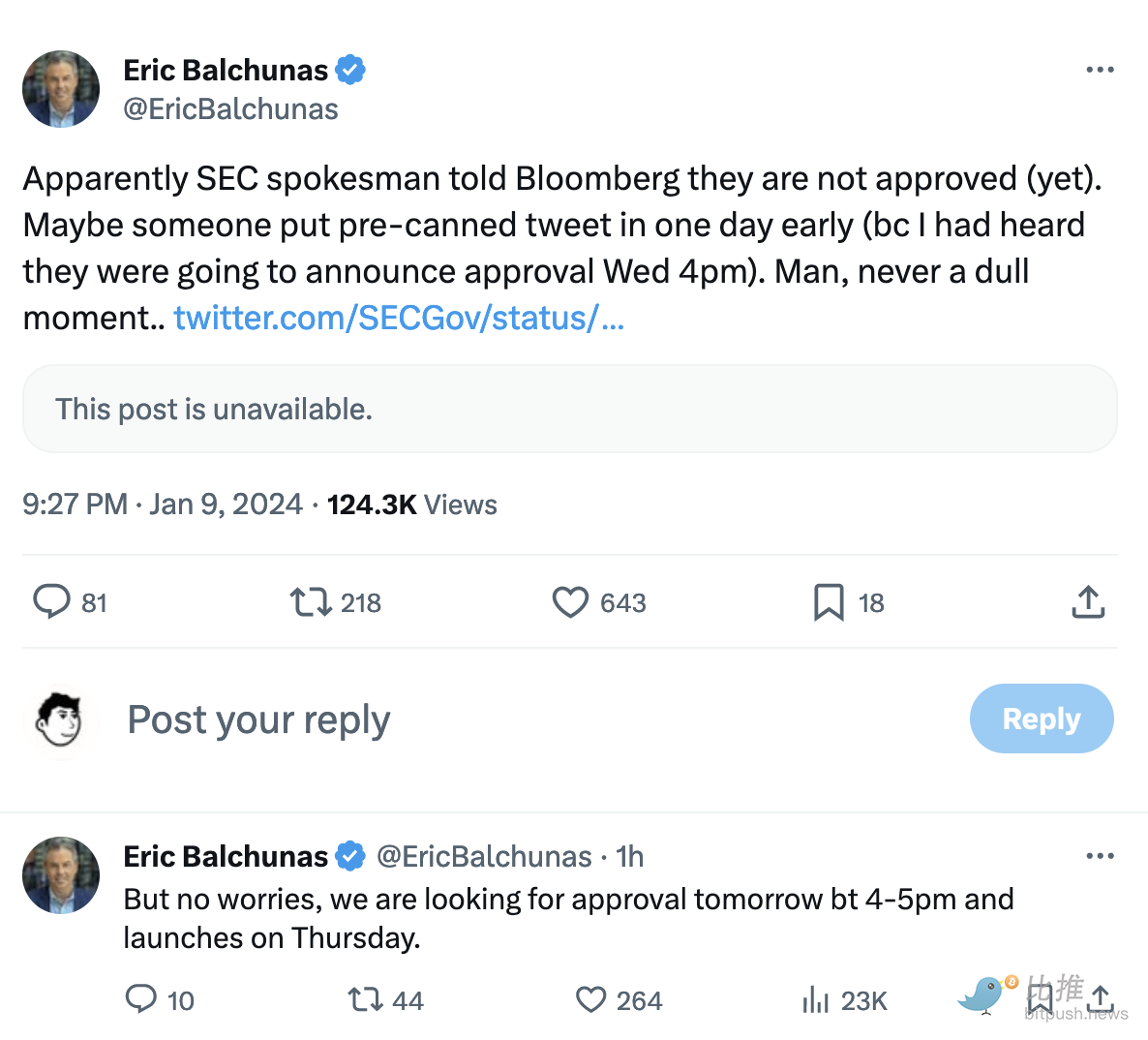Bookmark the main post
Screen dimensions: 1148x1040
click(x=829, y=602)
